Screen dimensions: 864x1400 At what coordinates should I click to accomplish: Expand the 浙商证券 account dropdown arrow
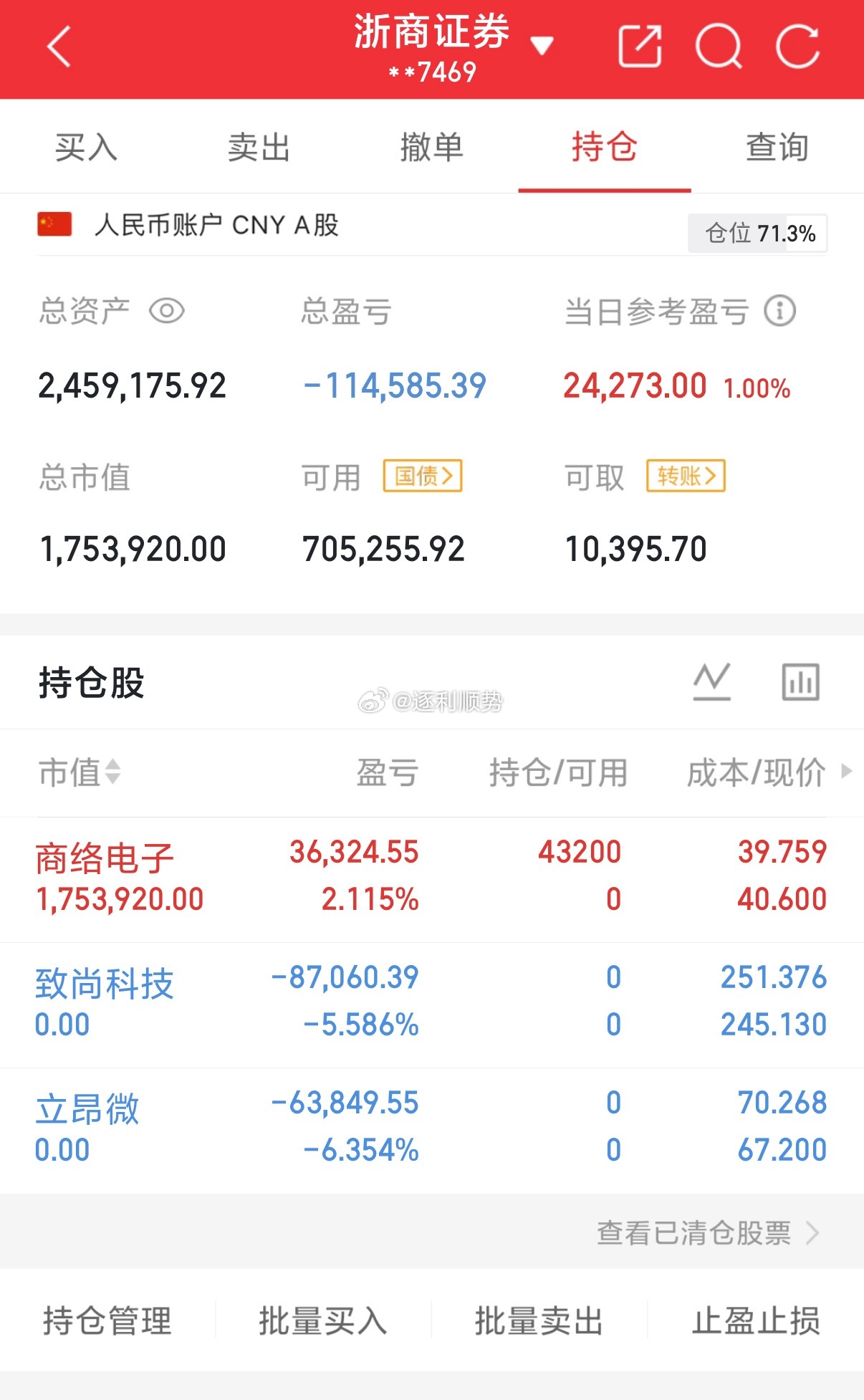[542, 47]
